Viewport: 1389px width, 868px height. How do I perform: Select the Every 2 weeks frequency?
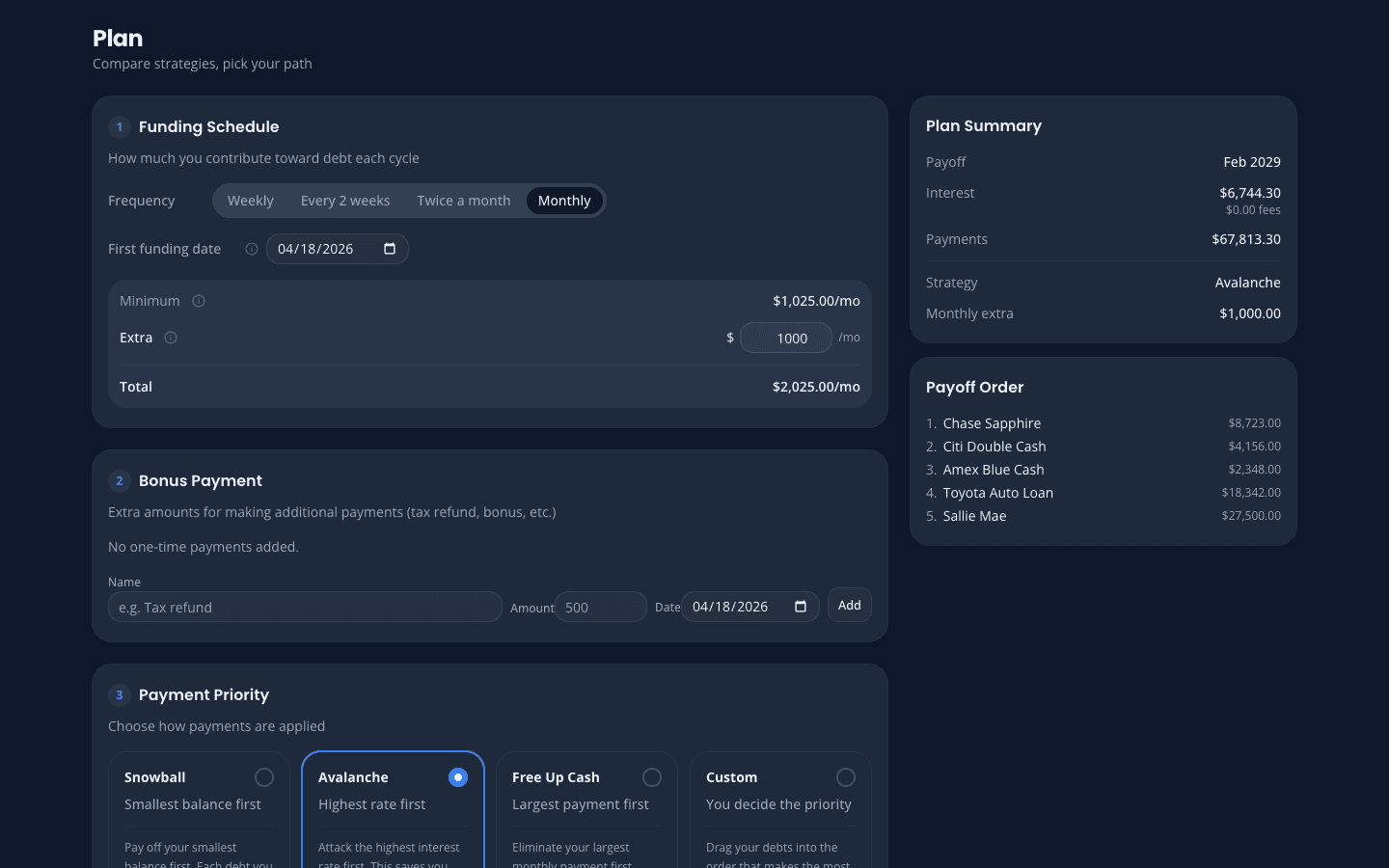click(345, 200)
